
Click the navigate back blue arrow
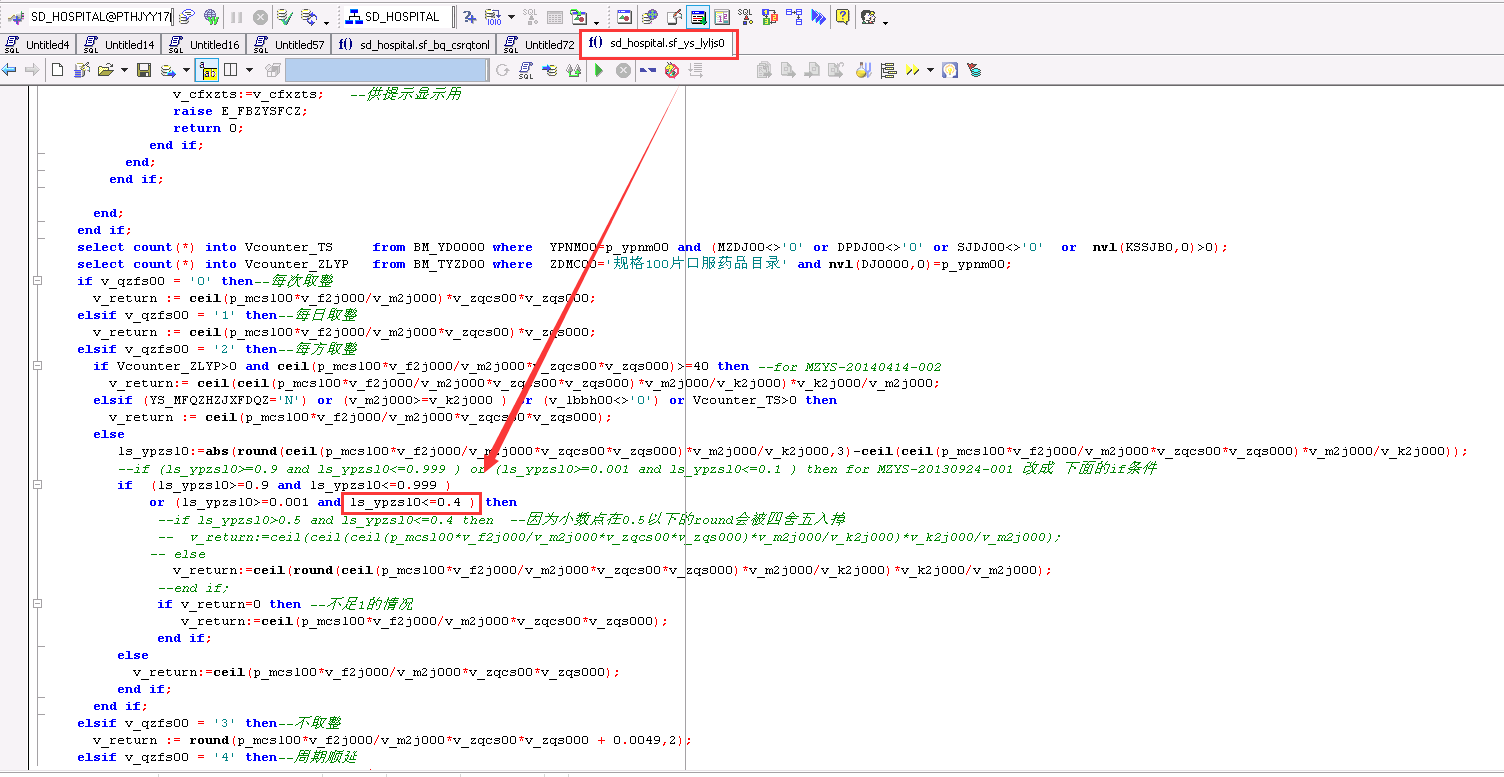click(x=10, y=70)
